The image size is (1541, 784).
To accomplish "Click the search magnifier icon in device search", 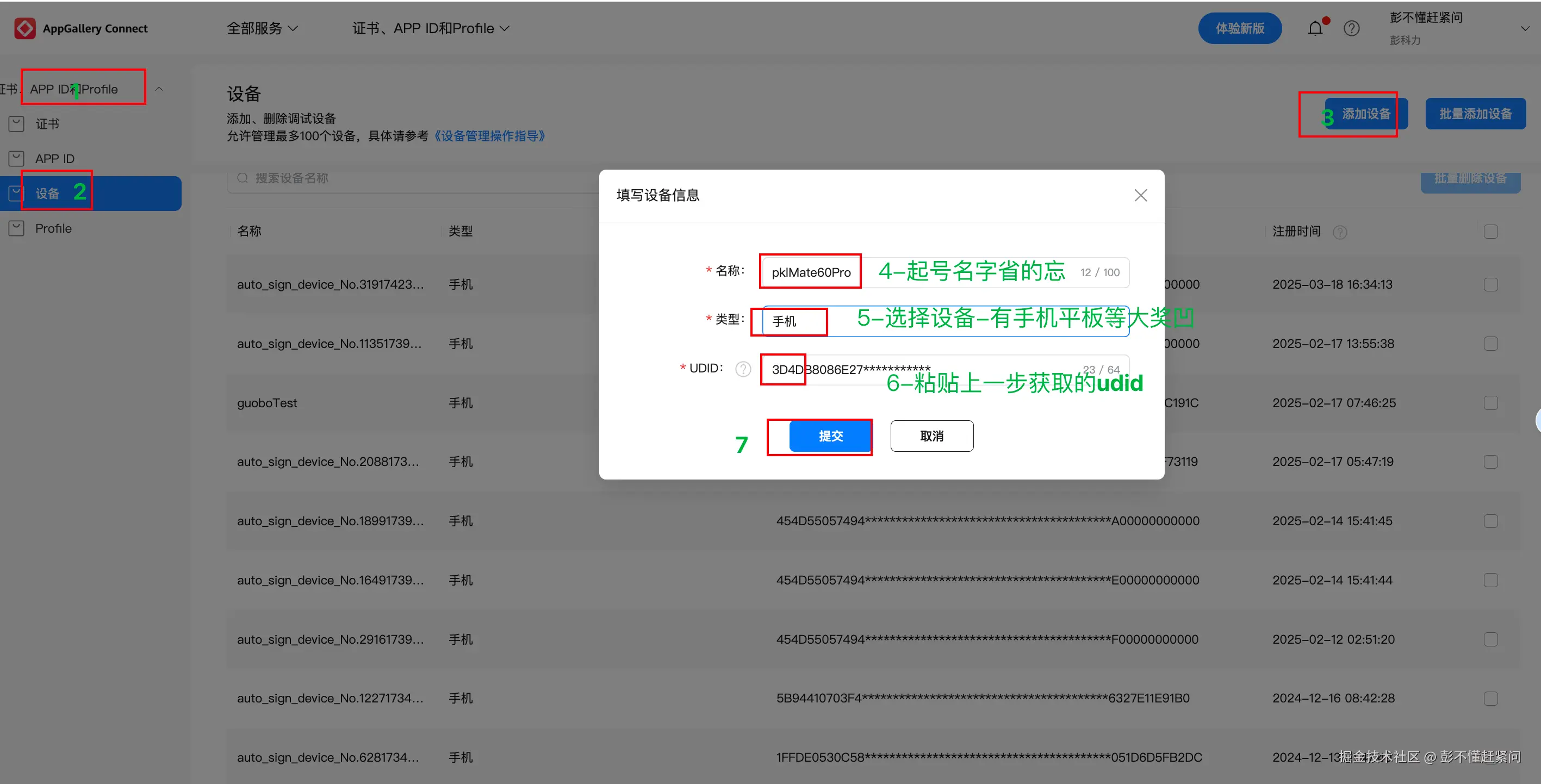I will pyautogui.click(x=243, y=178).
